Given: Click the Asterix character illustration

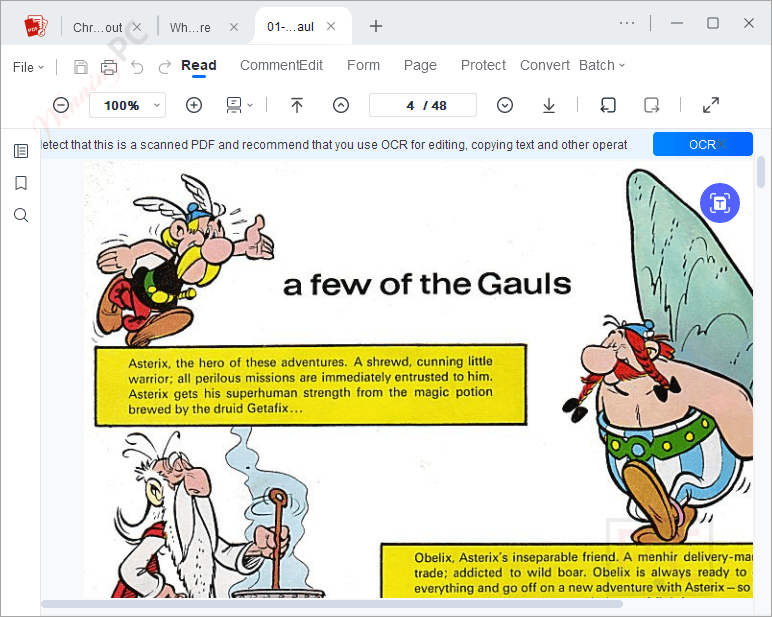Looking at the screenshot, I should 184,262.
